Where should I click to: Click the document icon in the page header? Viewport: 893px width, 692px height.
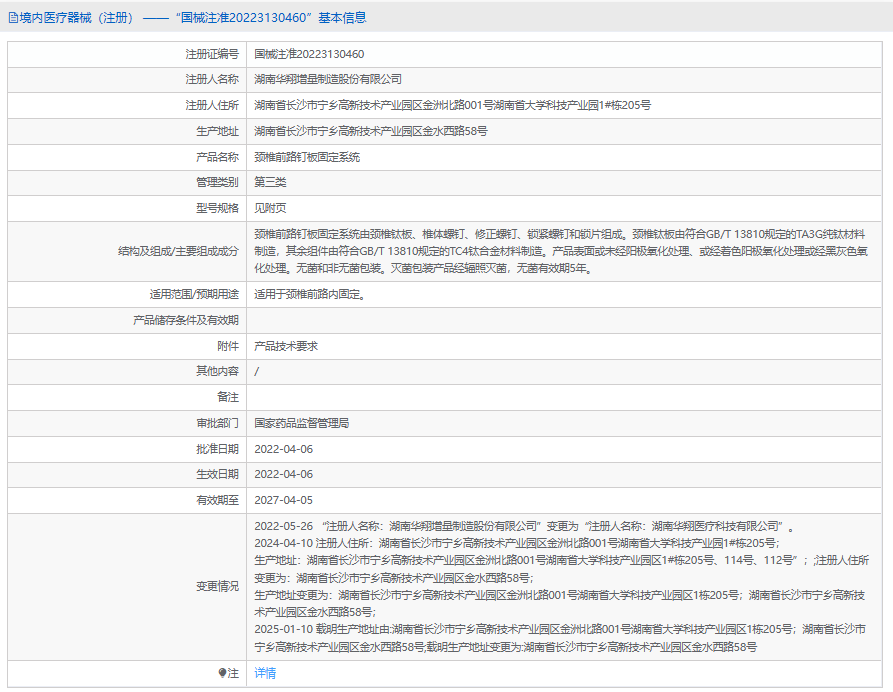[12, 17]
